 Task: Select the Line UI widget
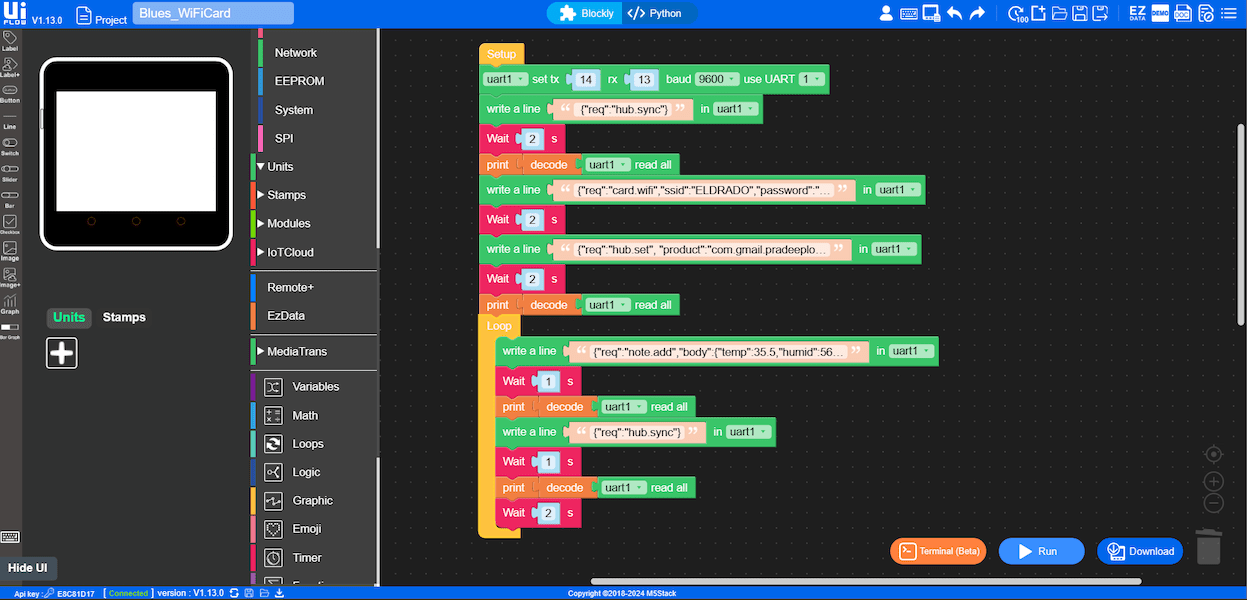[x=10, y=122]
